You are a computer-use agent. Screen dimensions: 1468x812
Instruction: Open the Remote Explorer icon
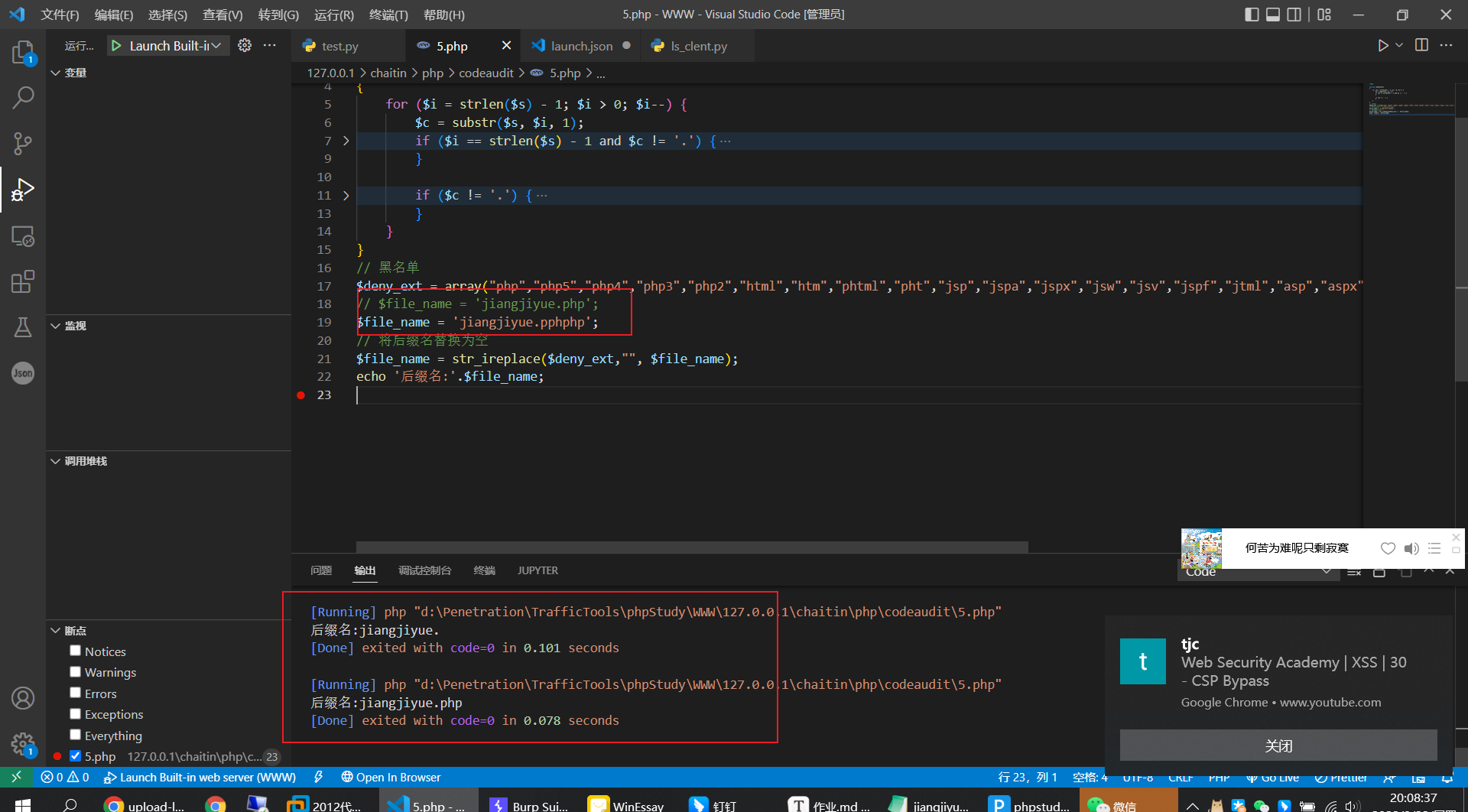[x=23, y=236]
